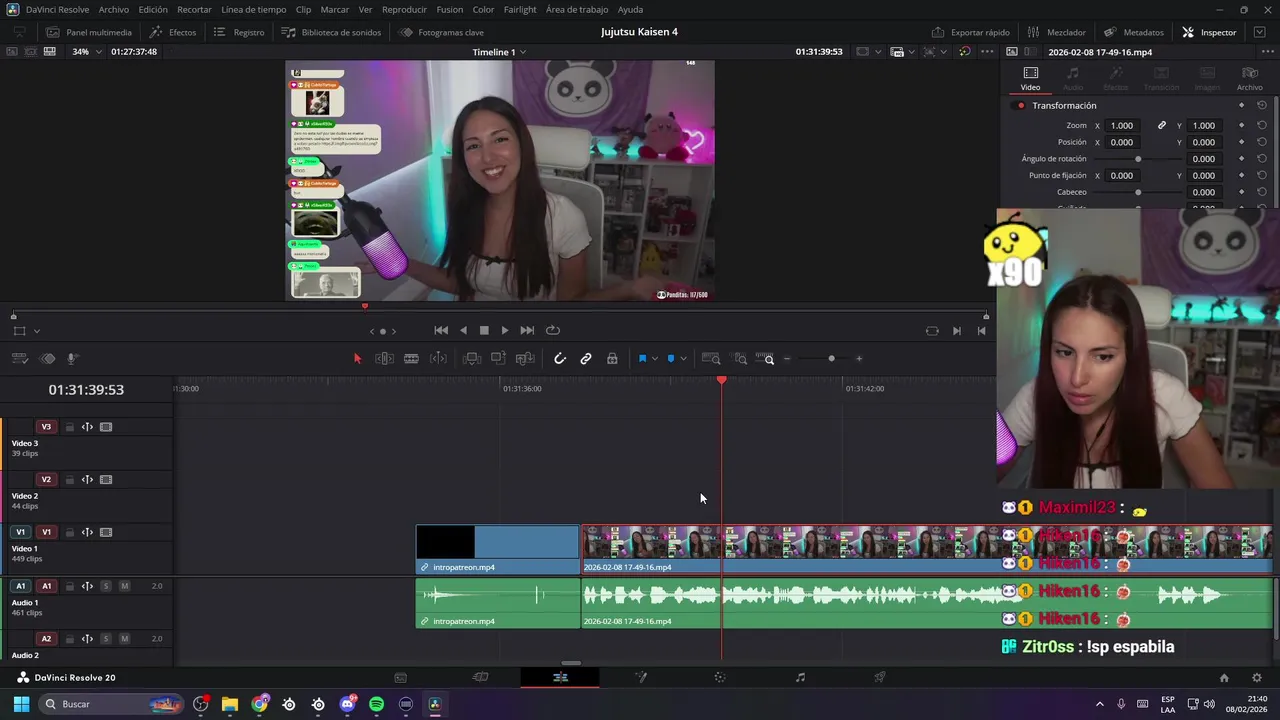The width and height of the screenshot is (1280, 720).
Task: Toggle the Panel multimedia panel
Action: click(89, 32)
